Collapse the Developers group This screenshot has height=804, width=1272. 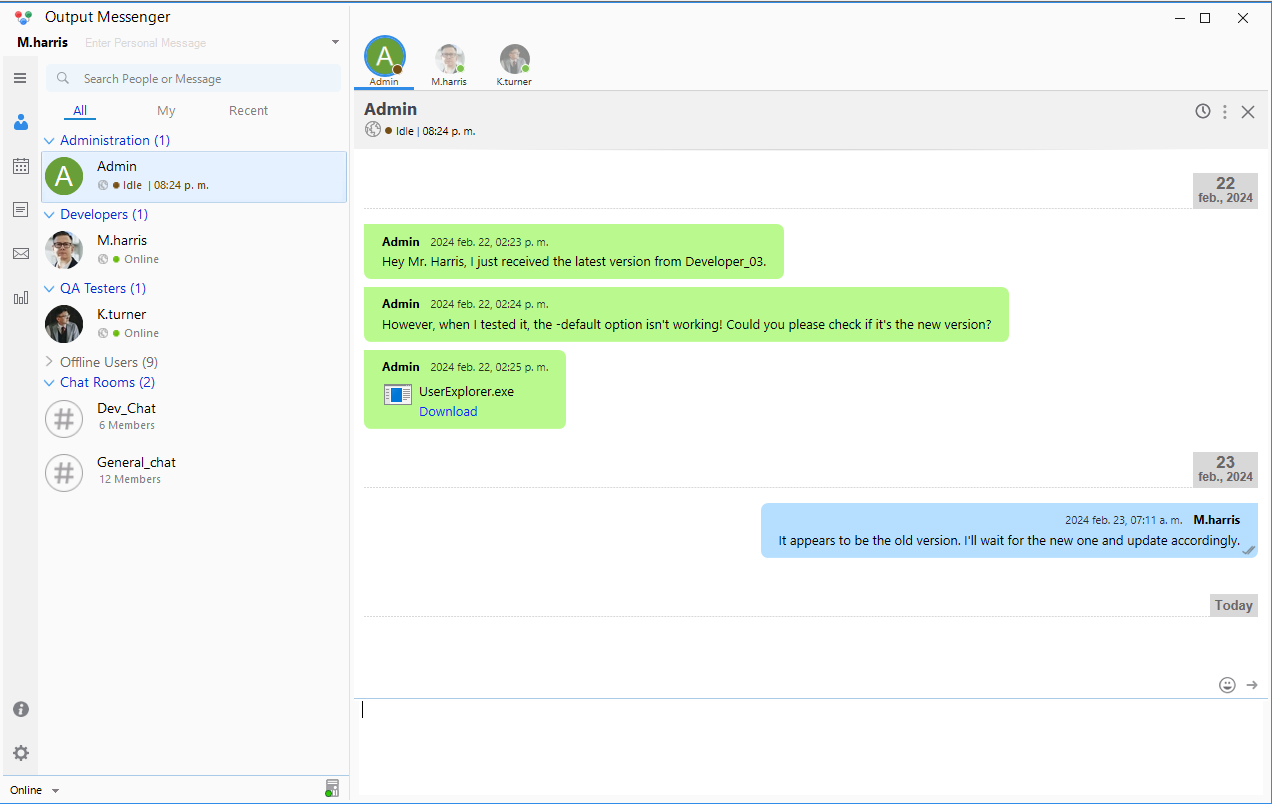49,215
